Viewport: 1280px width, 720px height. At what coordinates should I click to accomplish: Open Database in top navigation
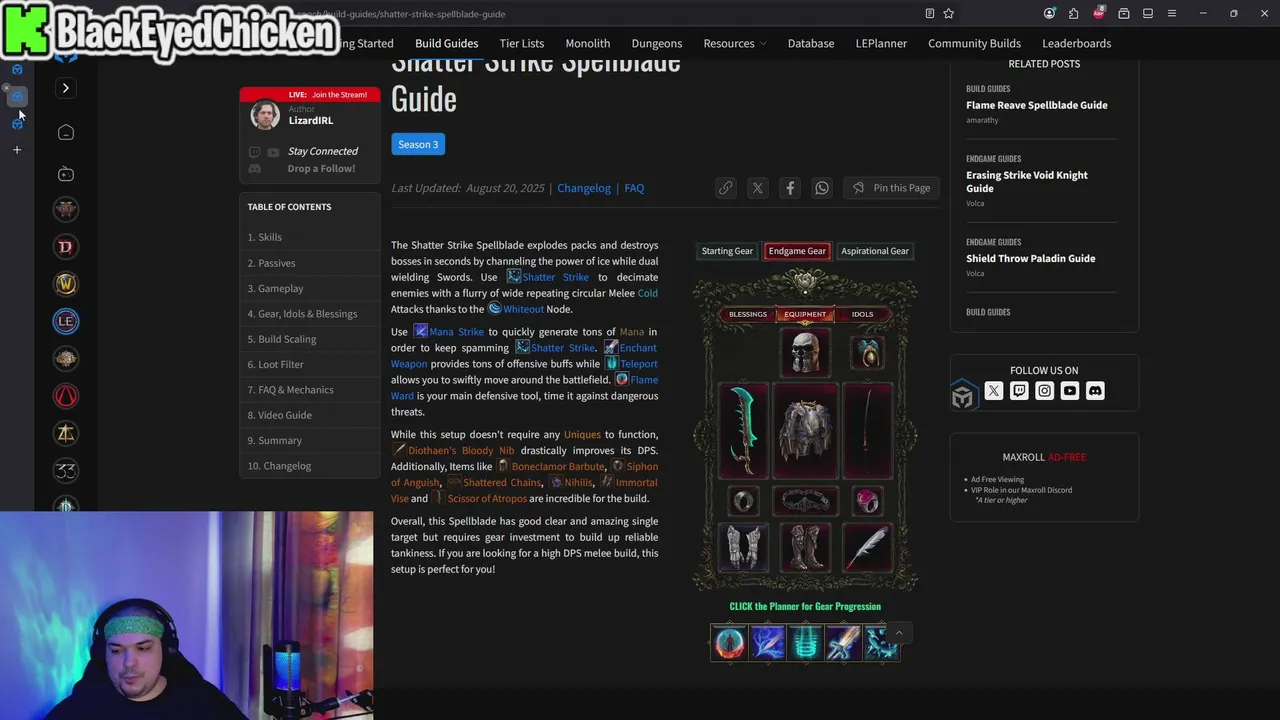[x=811, y=43]
